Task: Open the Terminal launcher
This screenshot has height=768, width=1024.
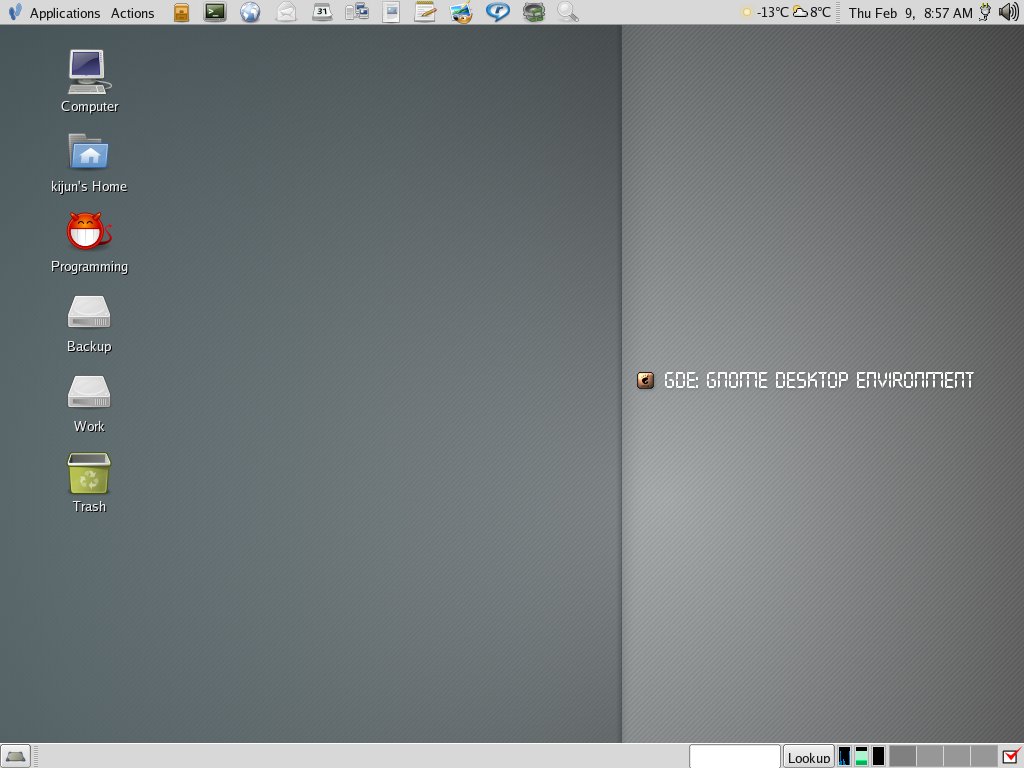Action: pyautogui.click(x=215, y=12)
